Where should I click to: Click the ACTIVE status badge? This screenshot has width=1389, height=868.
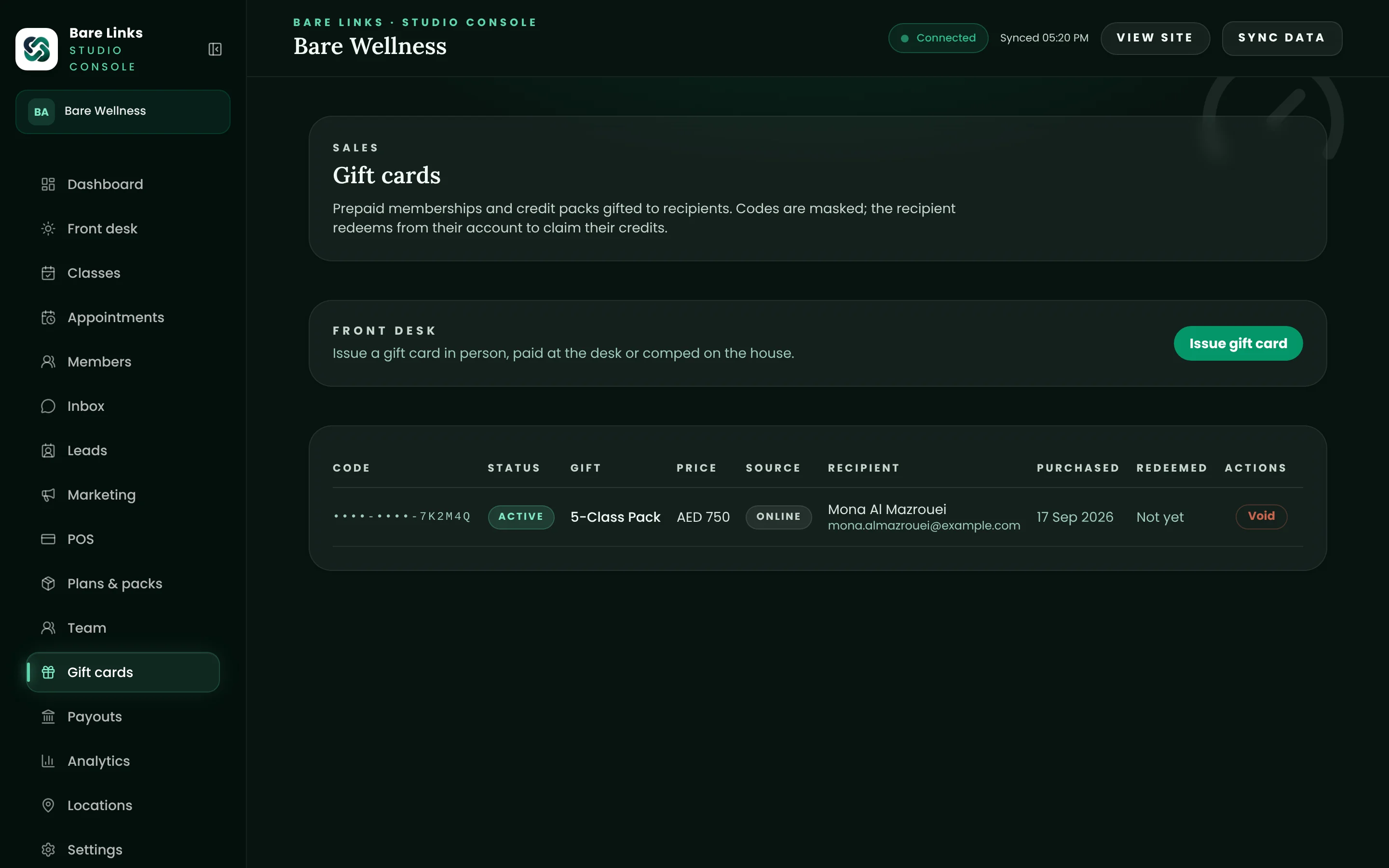[x=520, y=516]
